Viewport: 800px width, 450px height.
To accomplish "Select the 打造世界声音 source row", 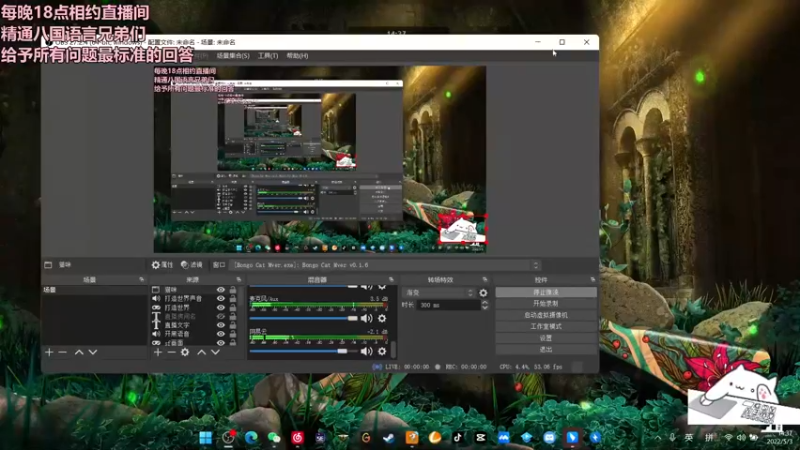I will [x=183, y=298].
